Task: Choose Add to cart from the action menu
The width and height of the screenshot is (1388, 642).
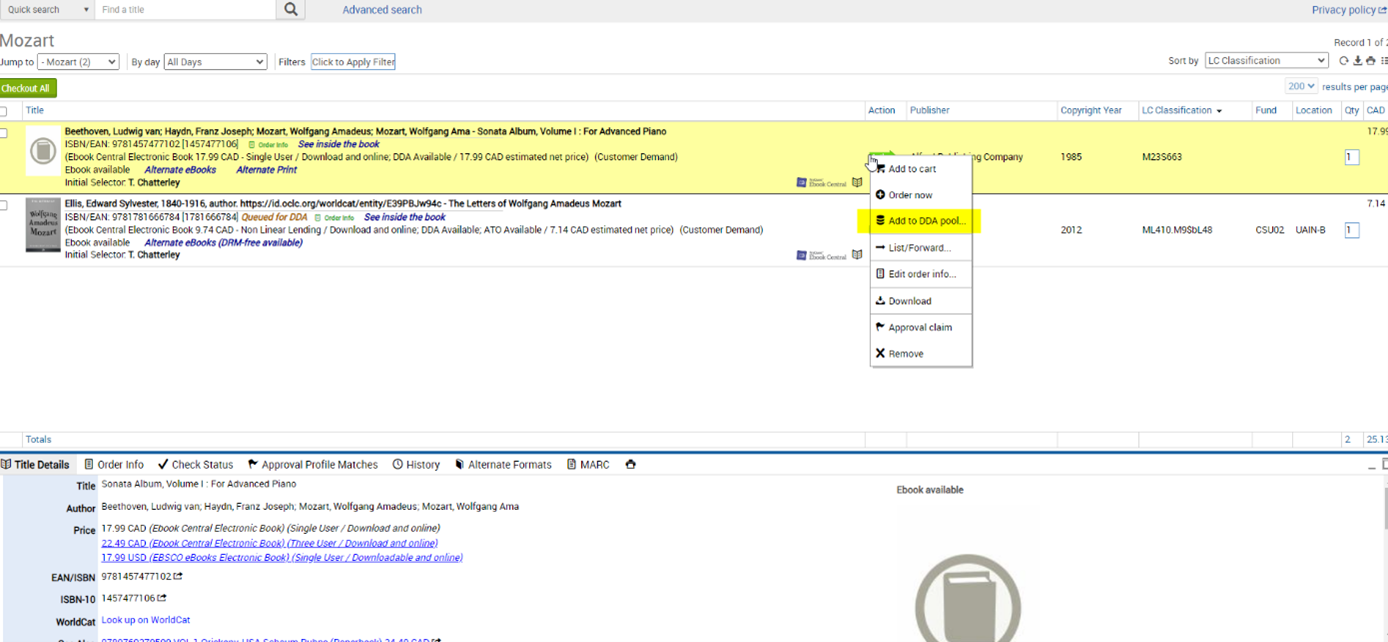Action: pyautogui.click(x=921, y=169)
